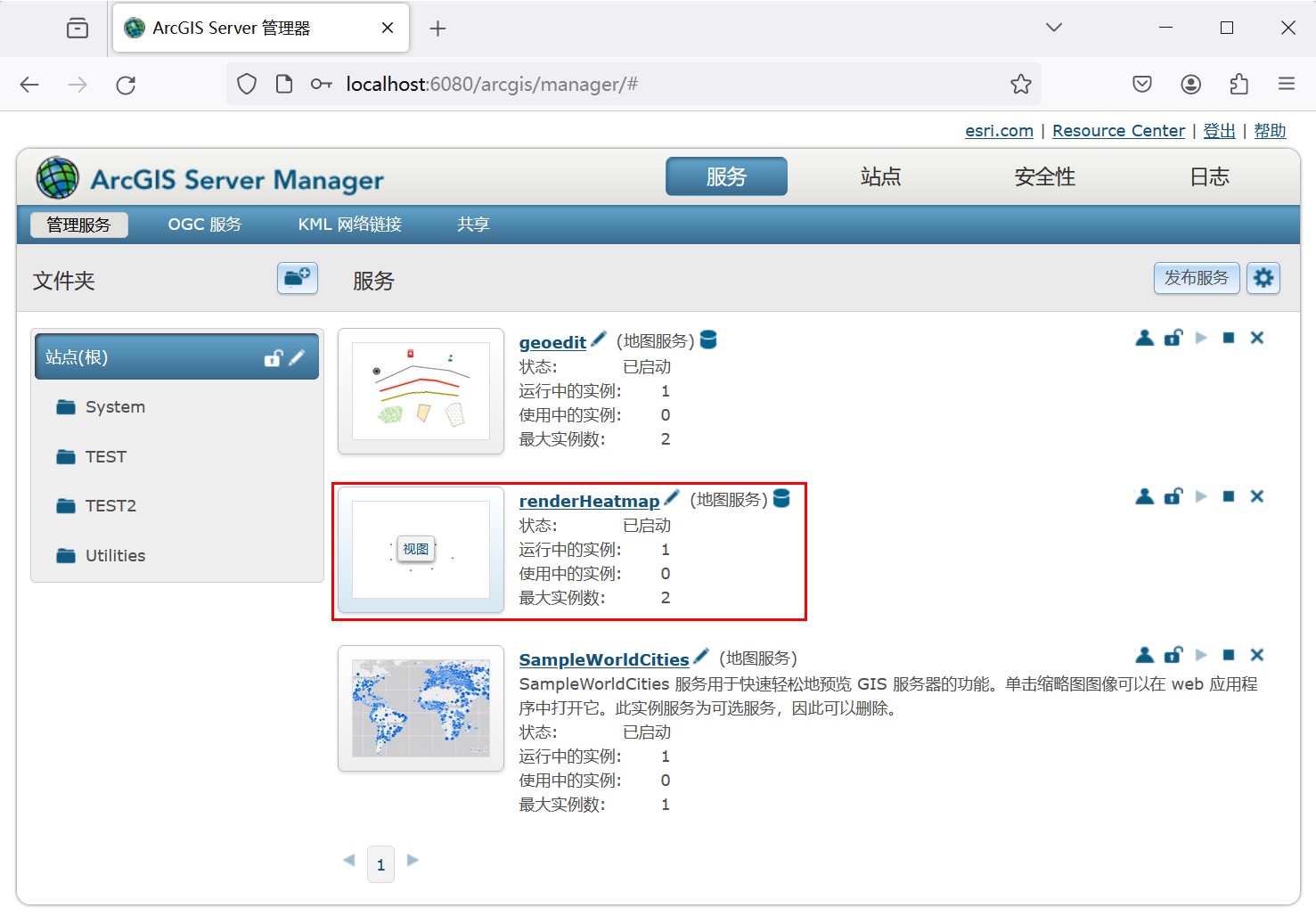Screen dimensions: 1316x916
Task: Go to next page of services
Action: (413, 860)
